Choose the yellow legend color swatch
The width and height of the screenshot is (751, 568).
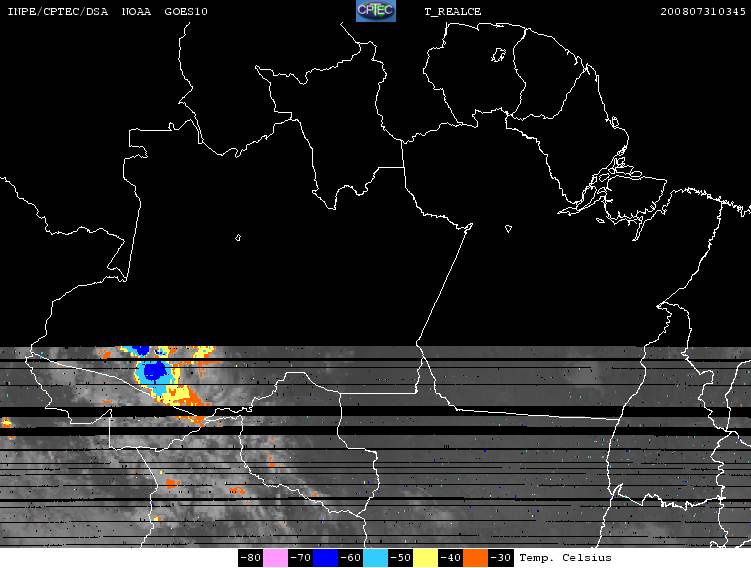click(x=425, y=558)
